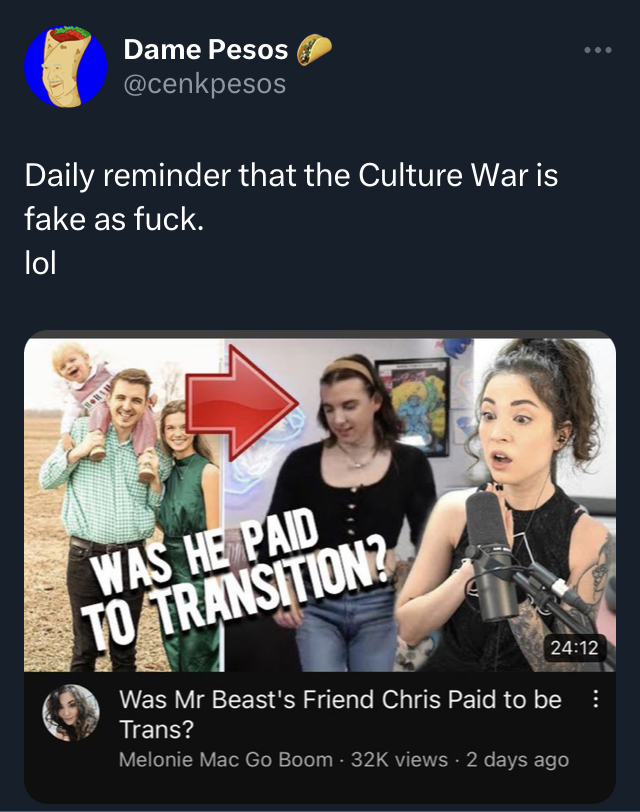Open the tweet's three-dot more options menu
Viewport: 640px width, 812px height.
point(598,50)
